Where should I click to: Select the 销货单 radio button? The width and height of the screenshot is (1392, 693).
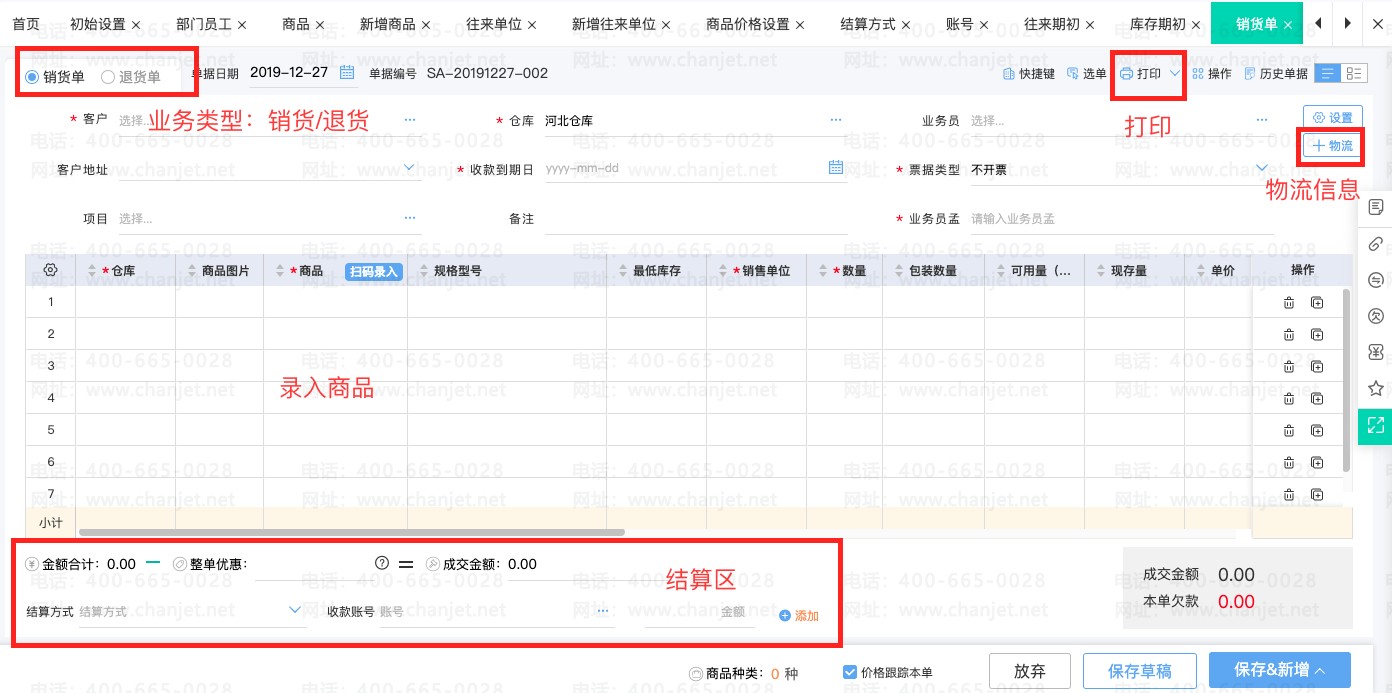point(32,76)
